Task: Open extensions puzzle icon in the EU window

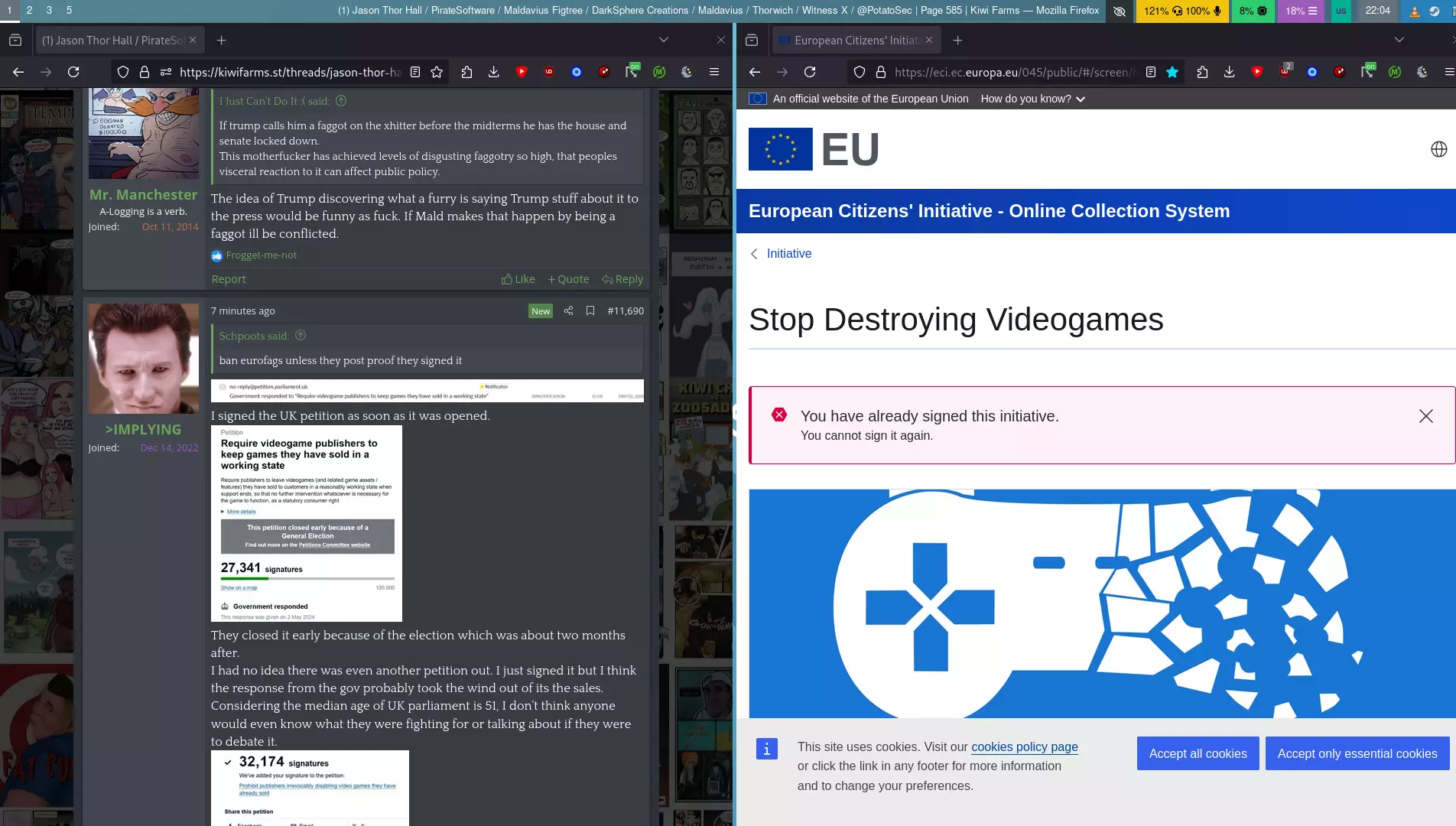Action: (x=1202, y=72)
